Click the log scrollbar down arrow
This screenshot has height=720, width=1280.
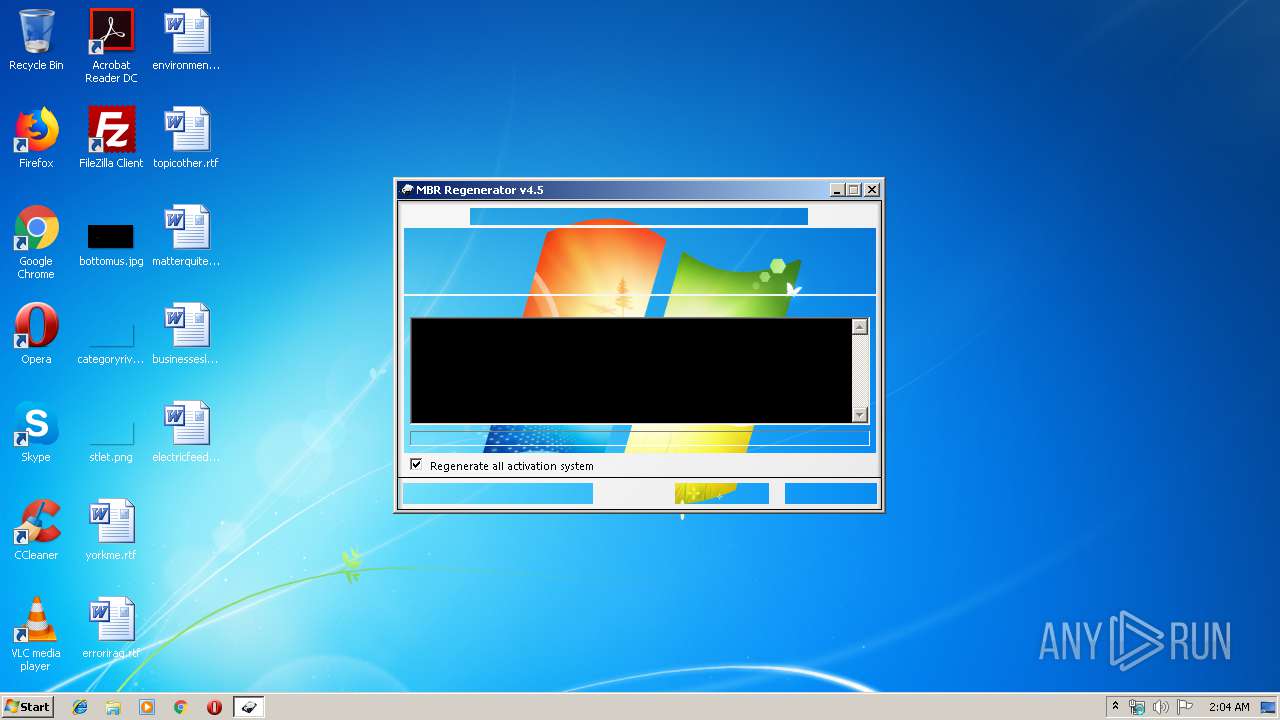click(x=860, y=414)
